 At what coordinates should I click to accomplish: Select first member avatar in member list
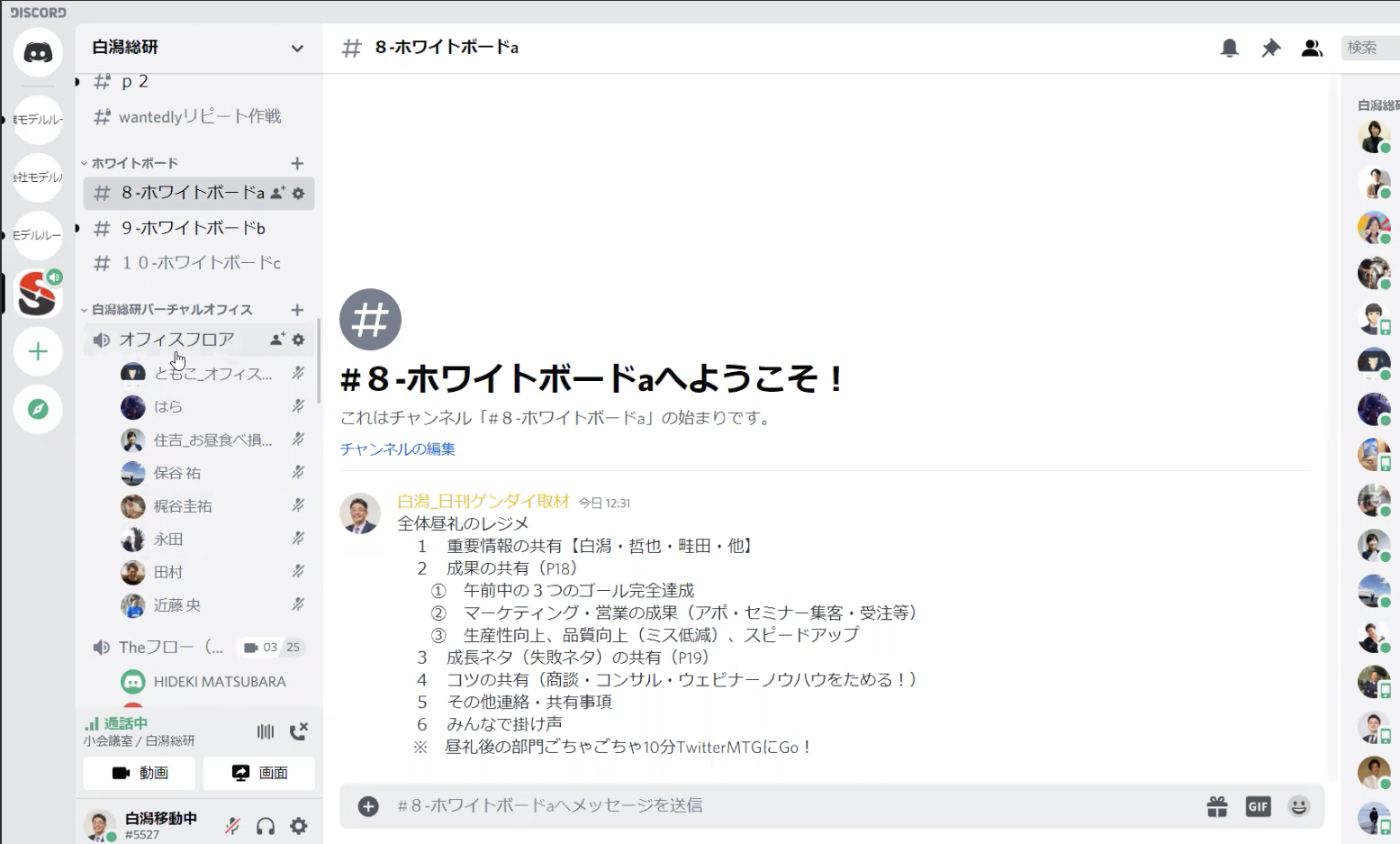1374,137
